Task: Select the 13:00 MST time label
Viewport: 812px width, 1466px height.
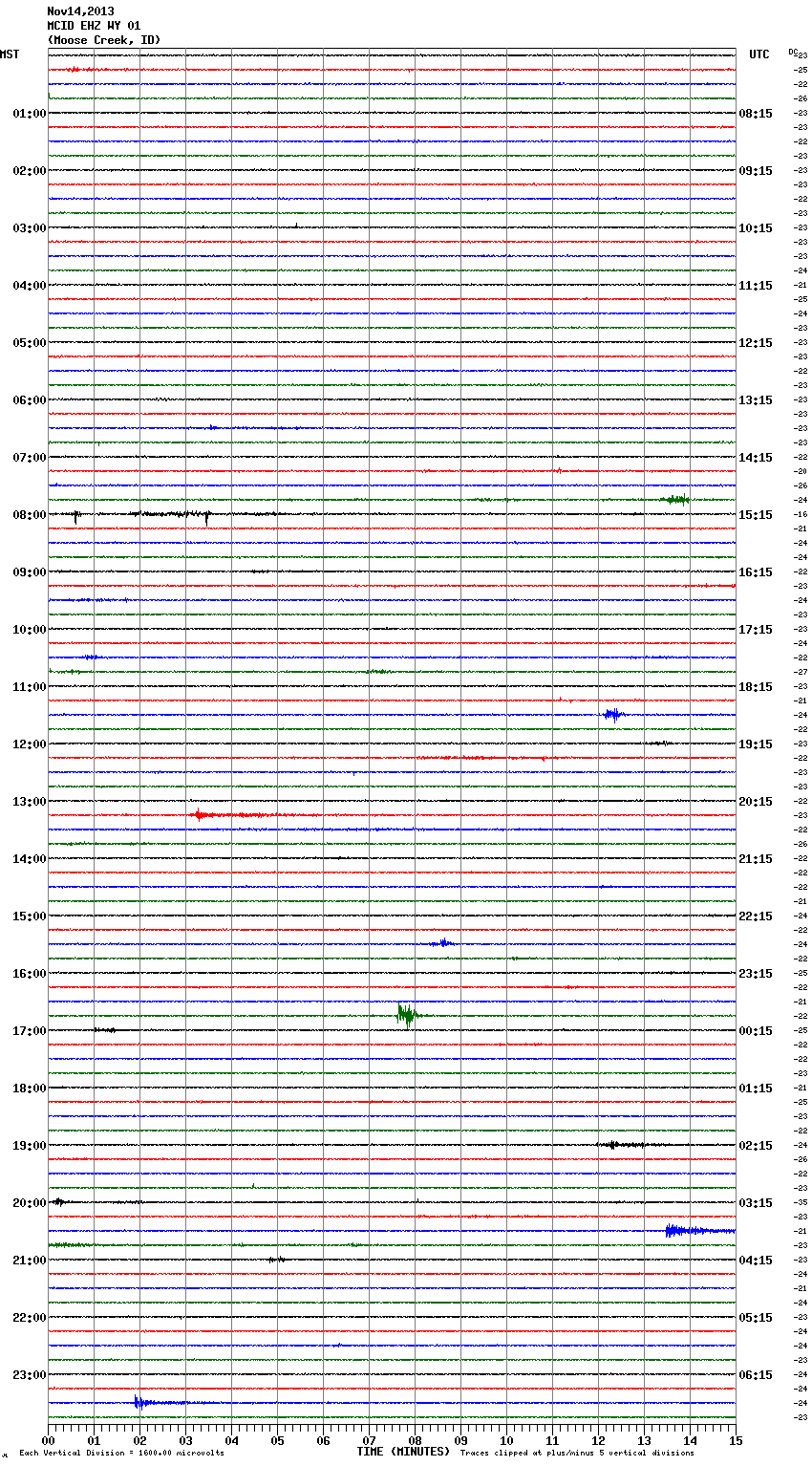Action: 29,802
